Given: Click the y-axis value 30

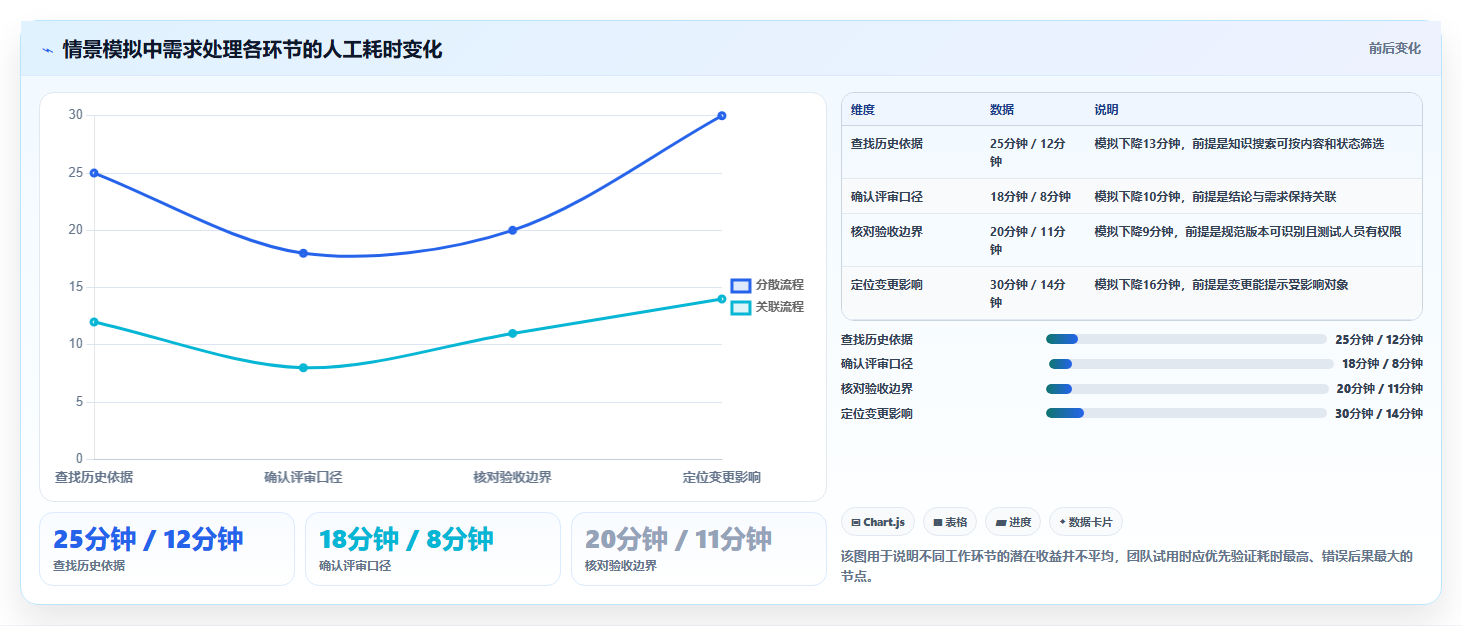Looking at the screenshot, I should [x=76, y=115].
